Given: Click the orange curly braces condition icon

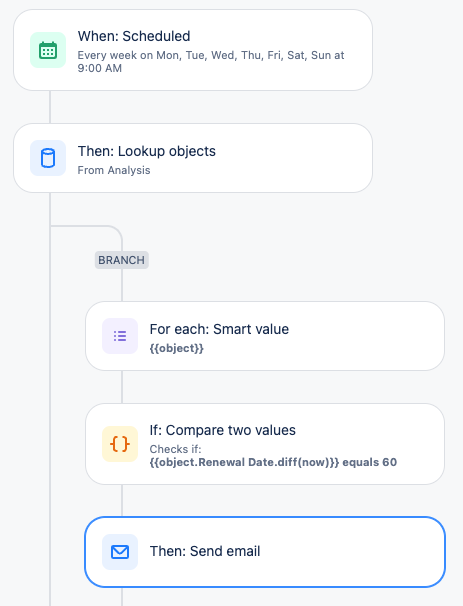Looking at the screenshot, I should coord(120,444).
